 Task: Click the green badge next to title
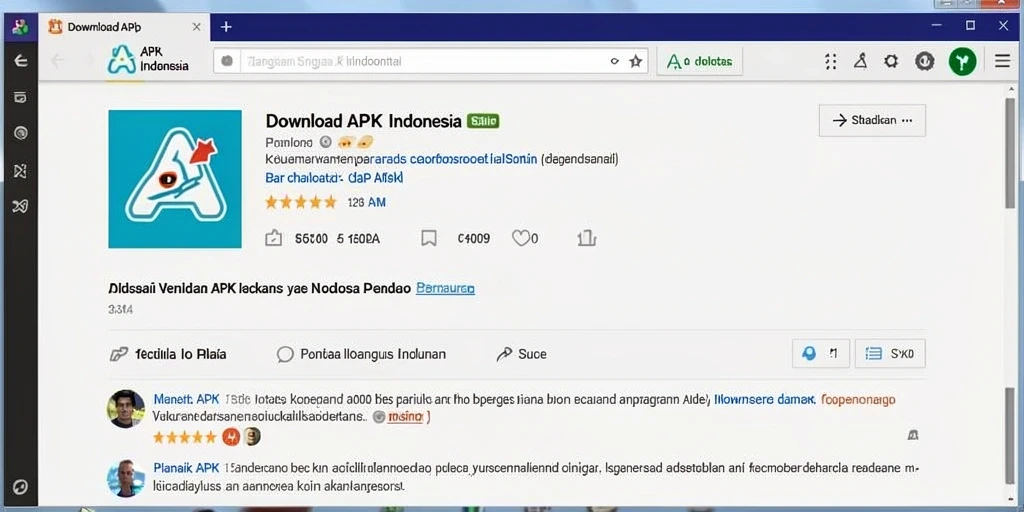(483, 121)
